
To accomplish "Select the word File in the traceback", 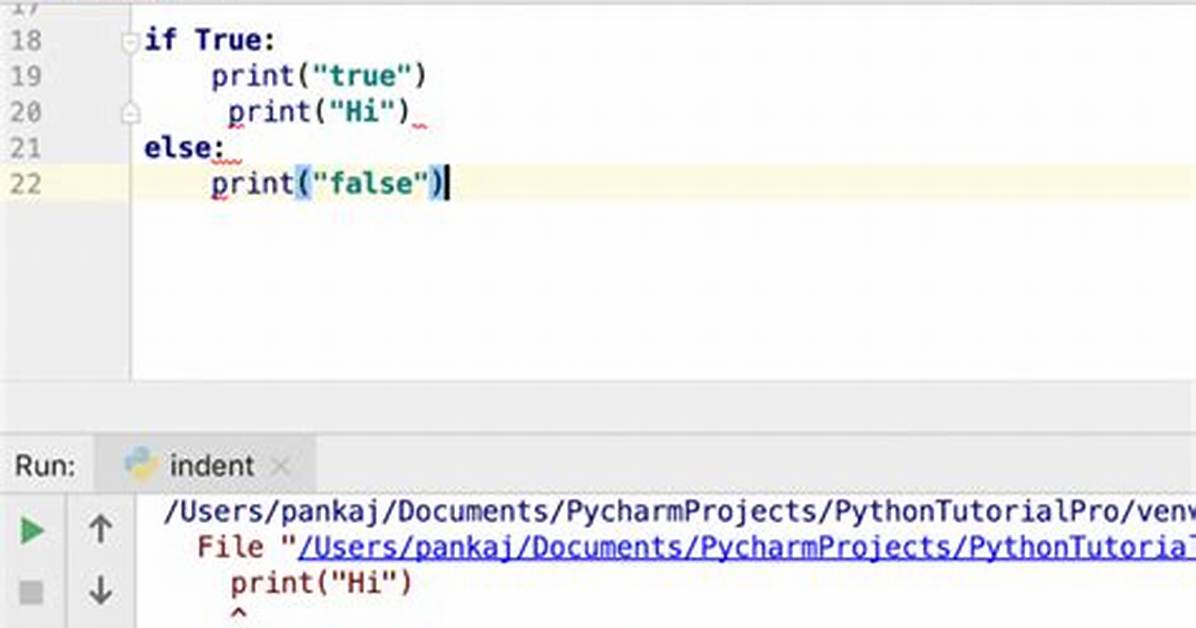I will pyautogui.click(x=230, y=547).
